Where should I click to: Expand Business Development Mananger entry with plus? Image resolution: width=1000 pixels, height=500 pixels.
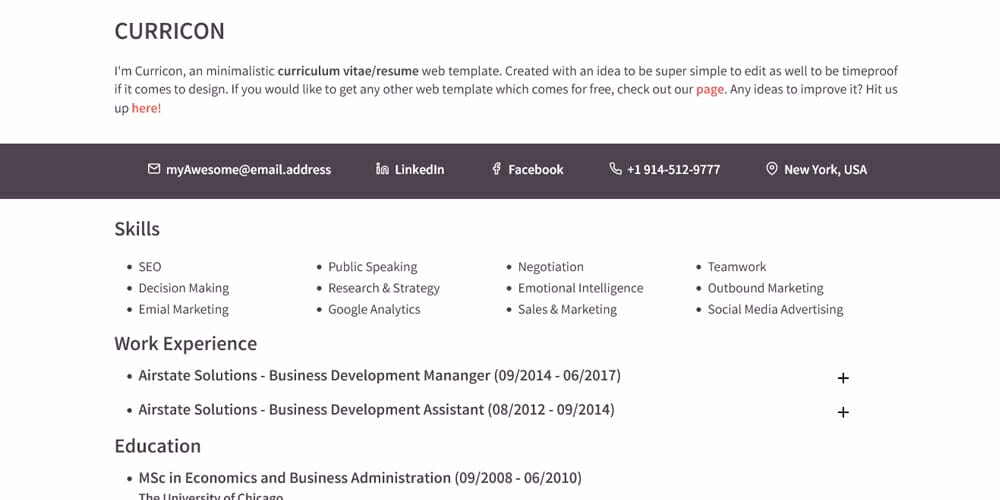point(843,378)
